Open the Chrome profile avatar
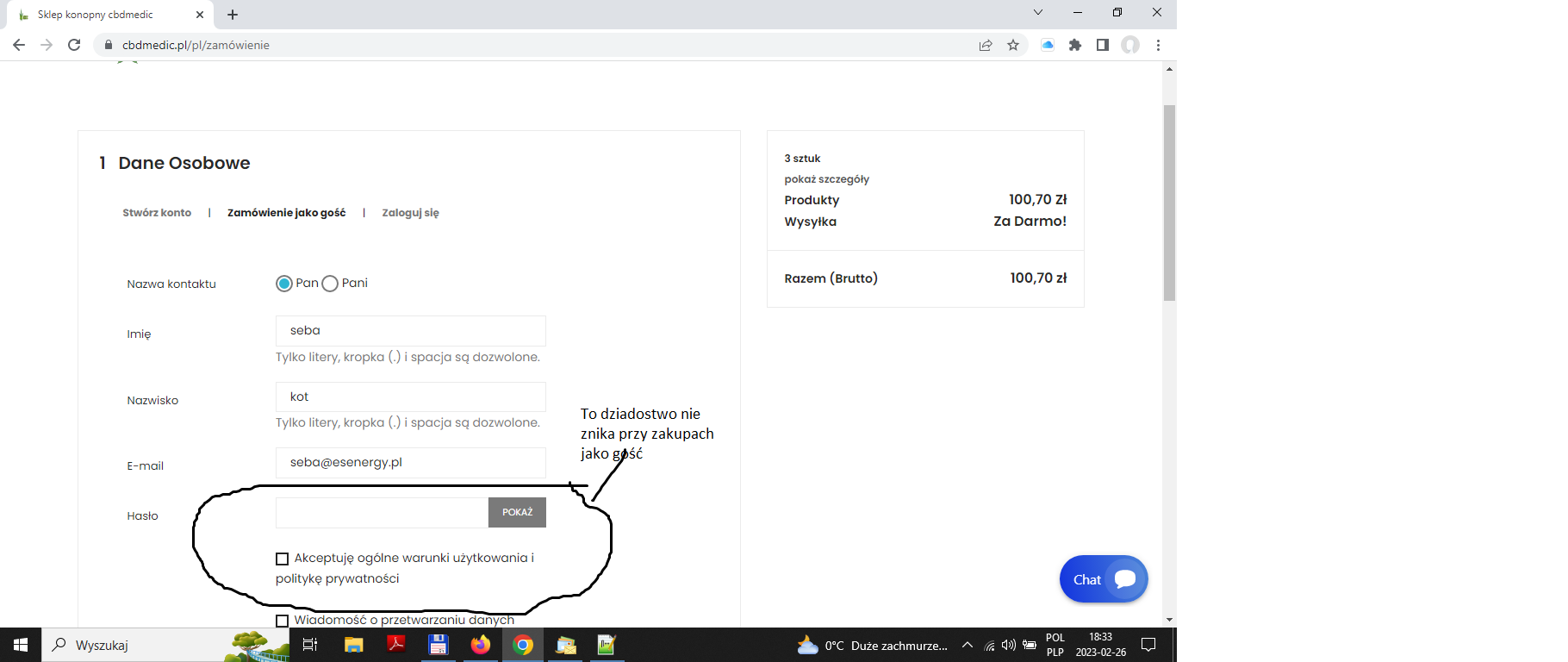 1130,45
